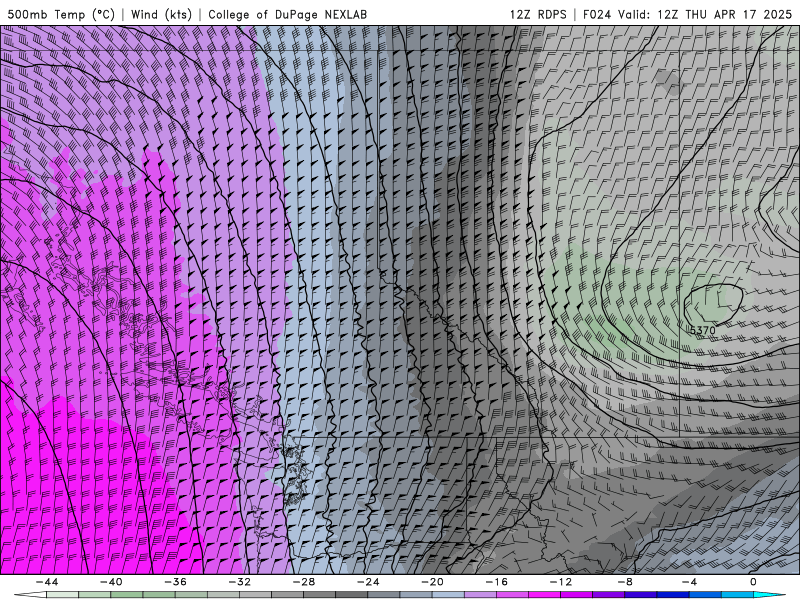Click the 'College of DuPage NEXLAB' text
The width and height of the screenshot is (800, 600).
287,14
